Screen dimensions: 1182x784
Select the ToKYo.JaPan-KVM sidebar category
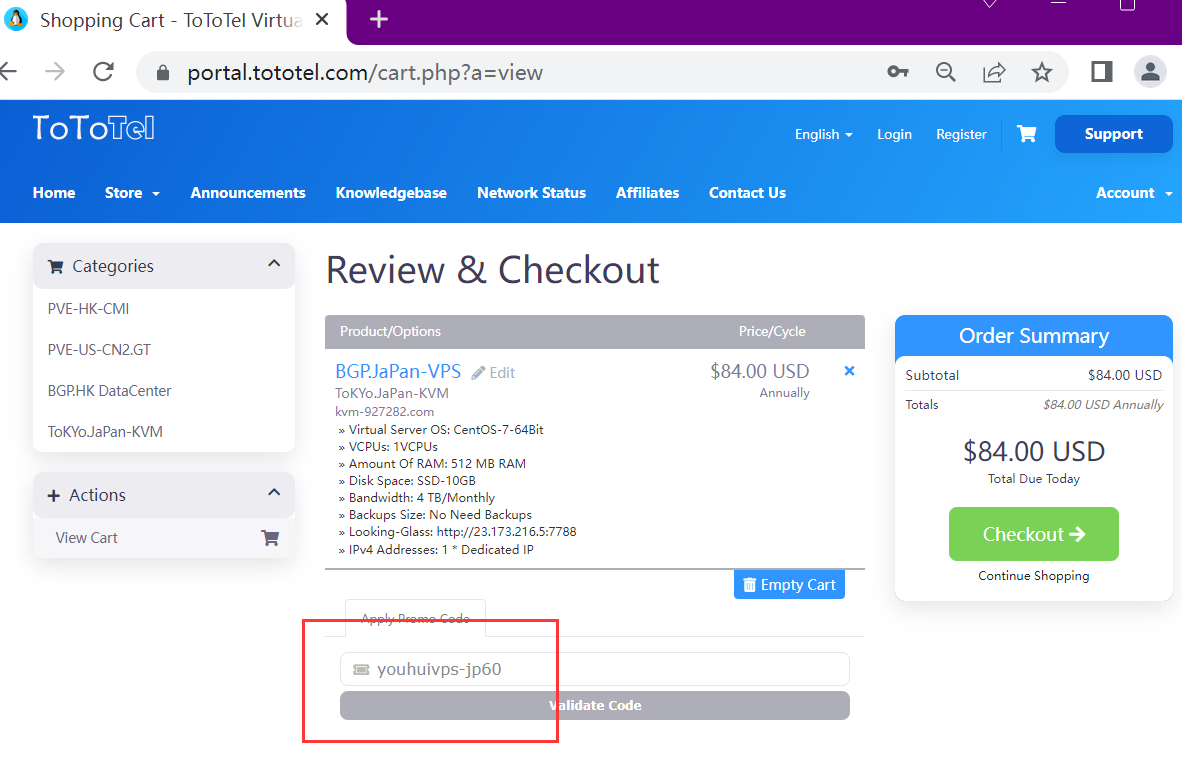(105, 432)
